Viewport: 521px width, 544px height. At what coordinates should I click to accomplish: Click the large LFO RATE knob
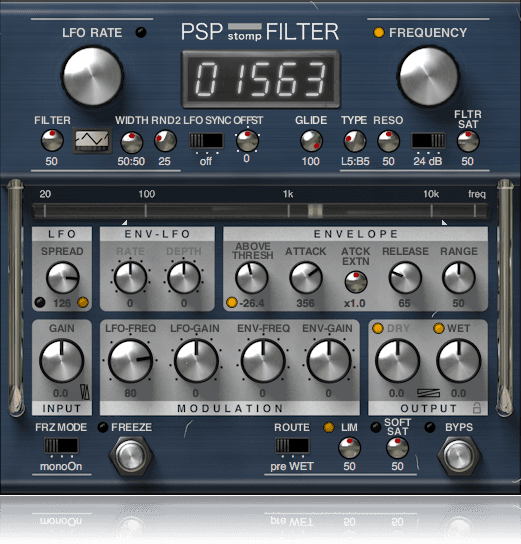[92, 76]
